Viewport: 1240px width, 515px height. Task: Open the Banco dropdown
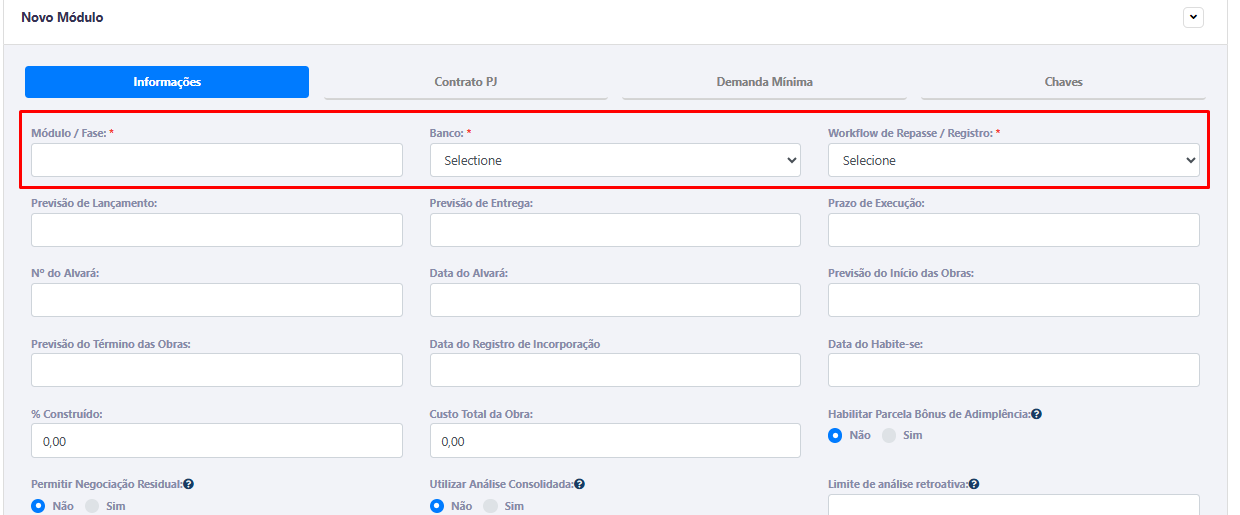(x=615, y=160)
